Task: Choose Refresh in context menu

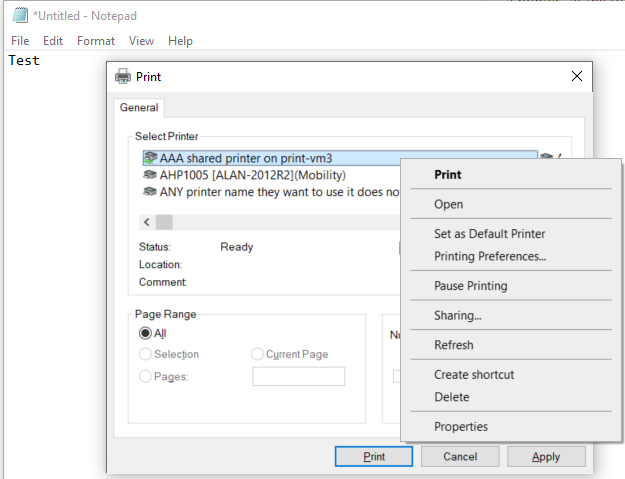Action: point(511,345)
